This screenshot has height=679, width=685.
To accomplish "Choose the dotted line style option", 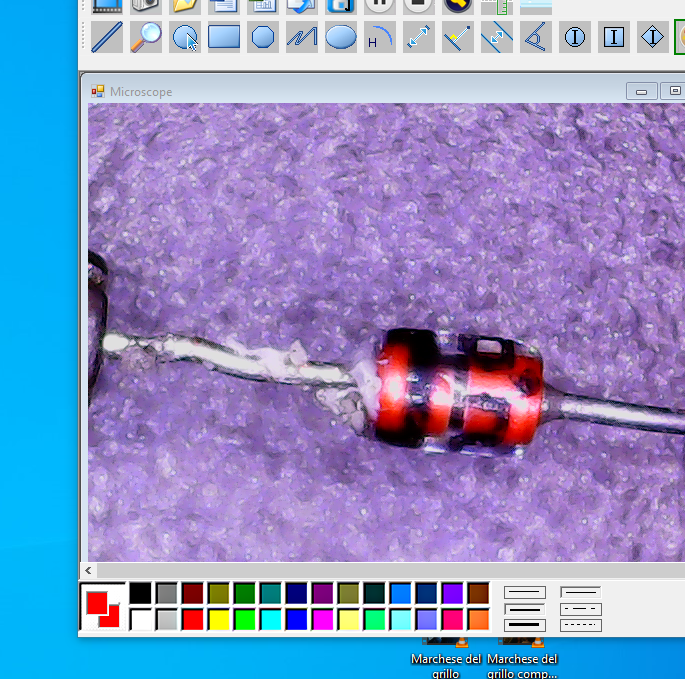I will click(581, 625).
